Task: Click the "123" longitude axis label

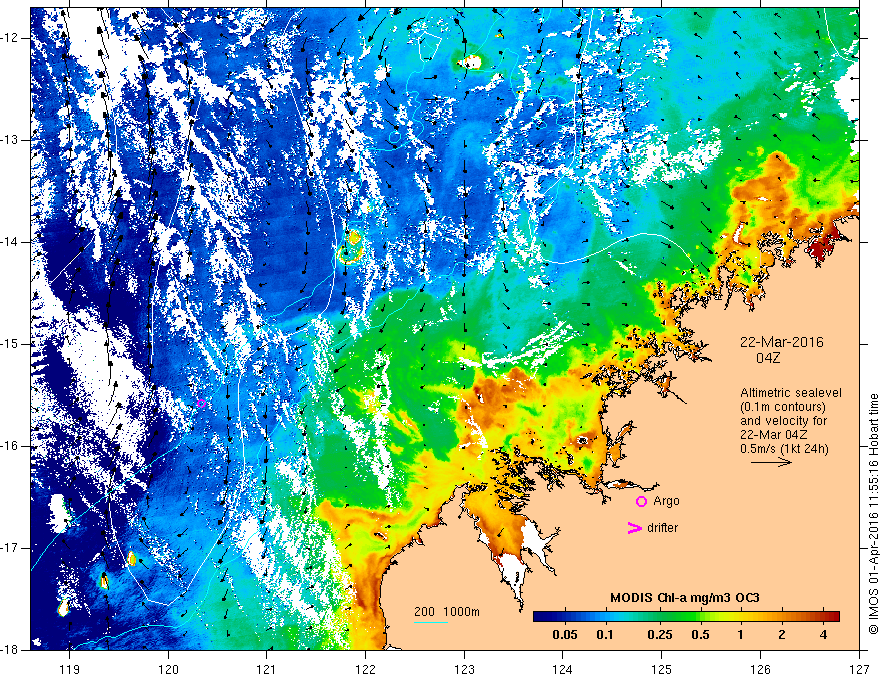Action: [x=464, y=669]
